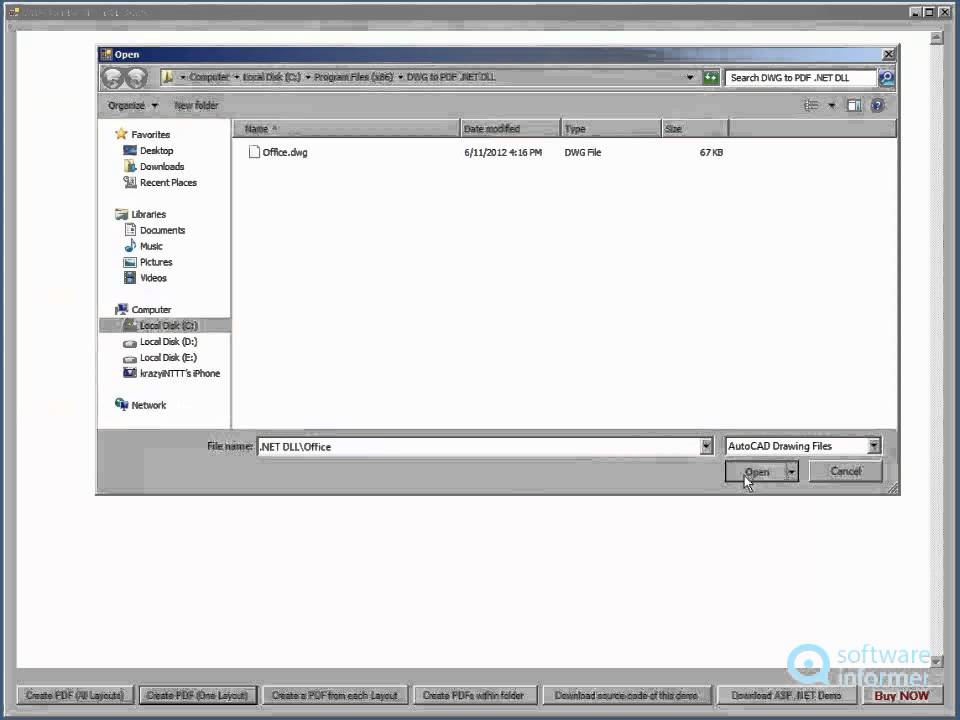This screenshot has height=720, width=960.
Task: Select Computer in navigation pane
Action: pos(151,310)
